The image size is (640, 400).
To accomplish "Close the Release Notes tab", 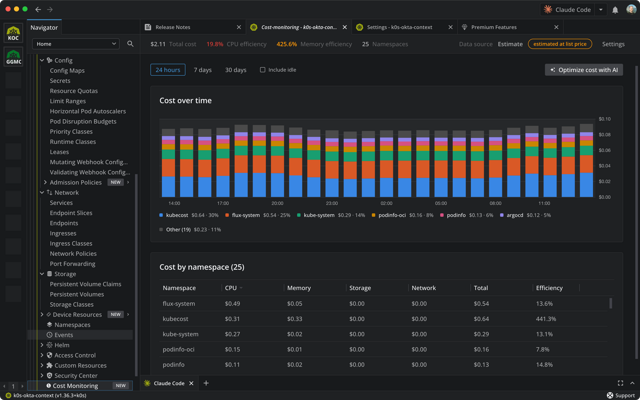I will pos(239,27).
